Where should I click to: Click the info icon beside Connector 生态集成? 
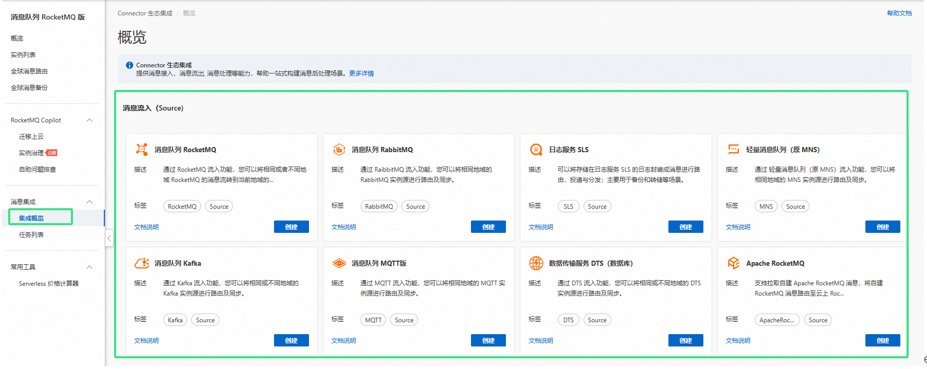tap(129, 65)
